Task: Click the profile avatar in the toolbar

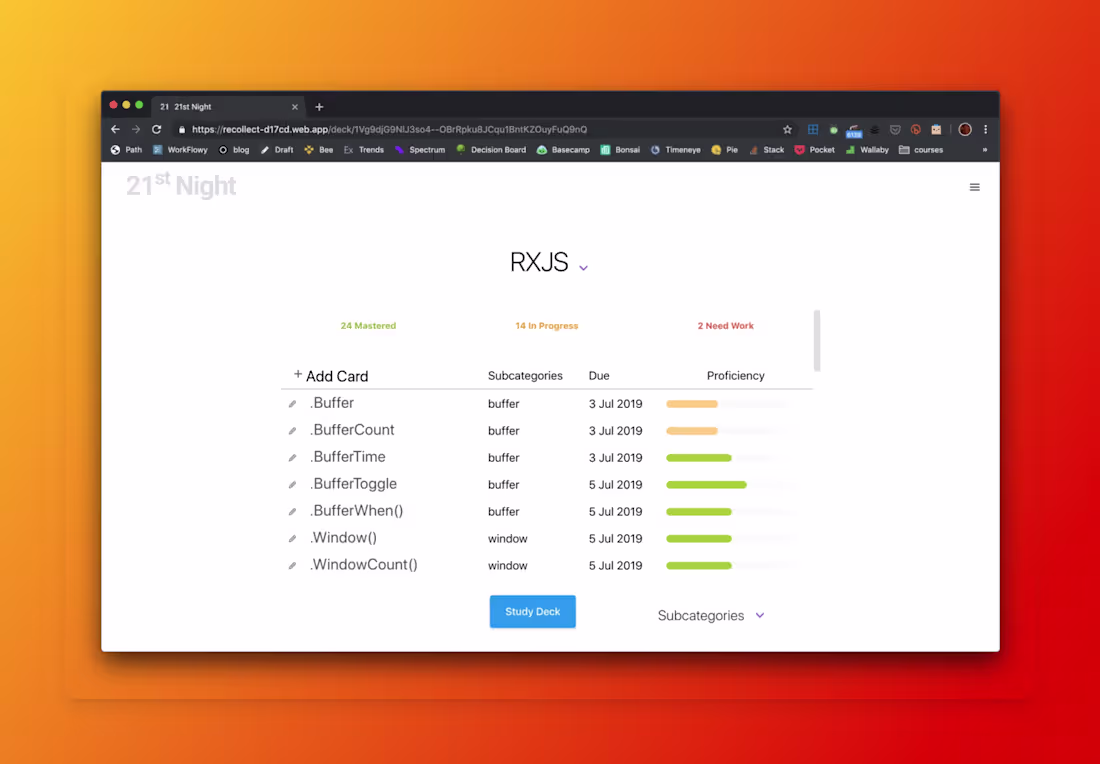Action: (x=965, y=129)
